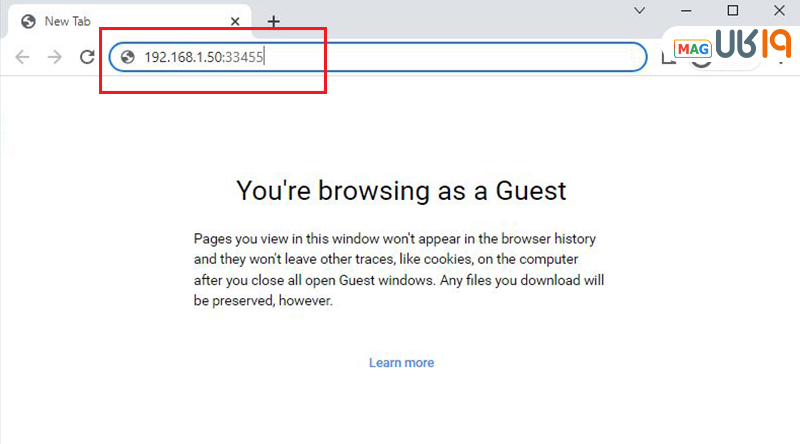The image size is (800, 444).
Task: Click the "You're browsing as a Guest" heading
Action: 401,190
